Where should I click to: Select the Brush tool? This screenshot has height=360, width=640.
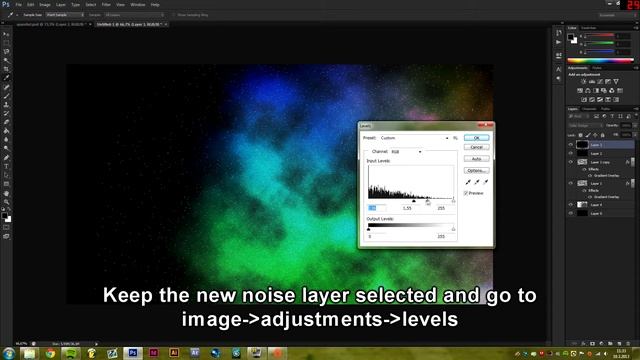click(x=6, y=96)
